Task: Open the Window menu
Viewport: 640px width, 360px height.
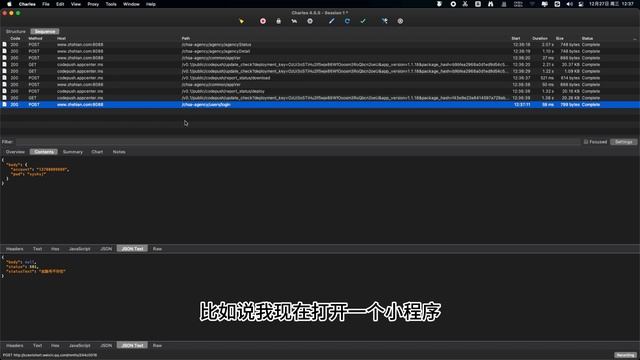Action: click(x=131, y=4)
